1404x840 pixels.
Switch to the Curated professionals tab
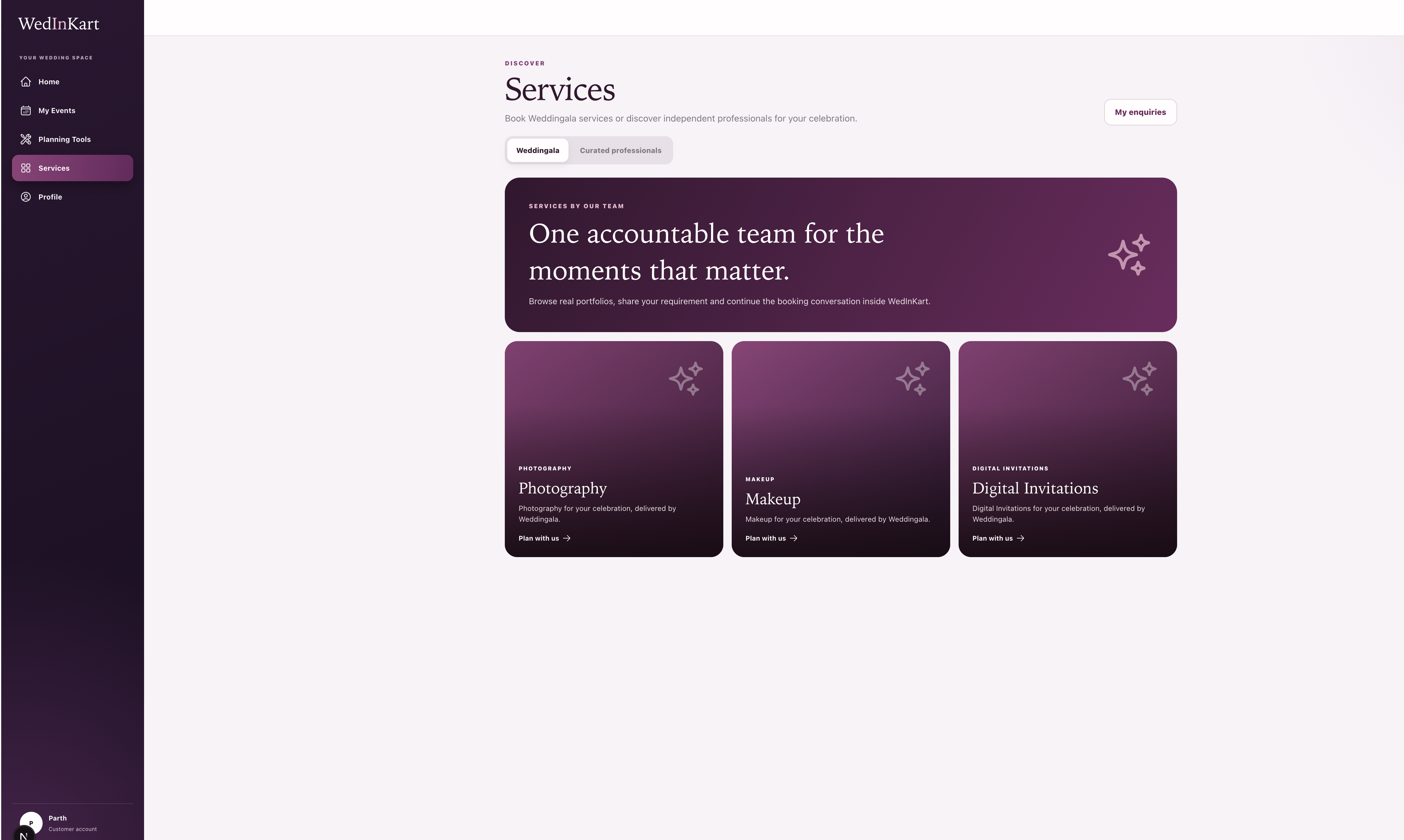point(620,151)
